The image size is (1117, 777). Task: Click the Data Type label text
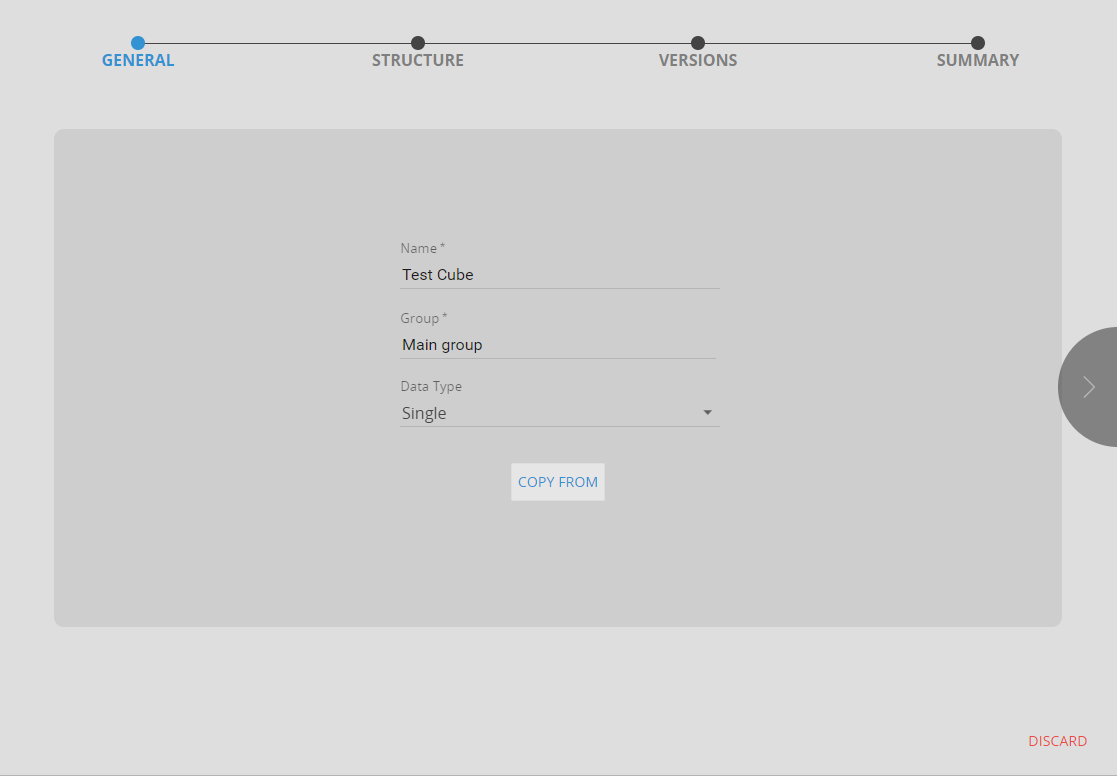[x=431, y=386]
